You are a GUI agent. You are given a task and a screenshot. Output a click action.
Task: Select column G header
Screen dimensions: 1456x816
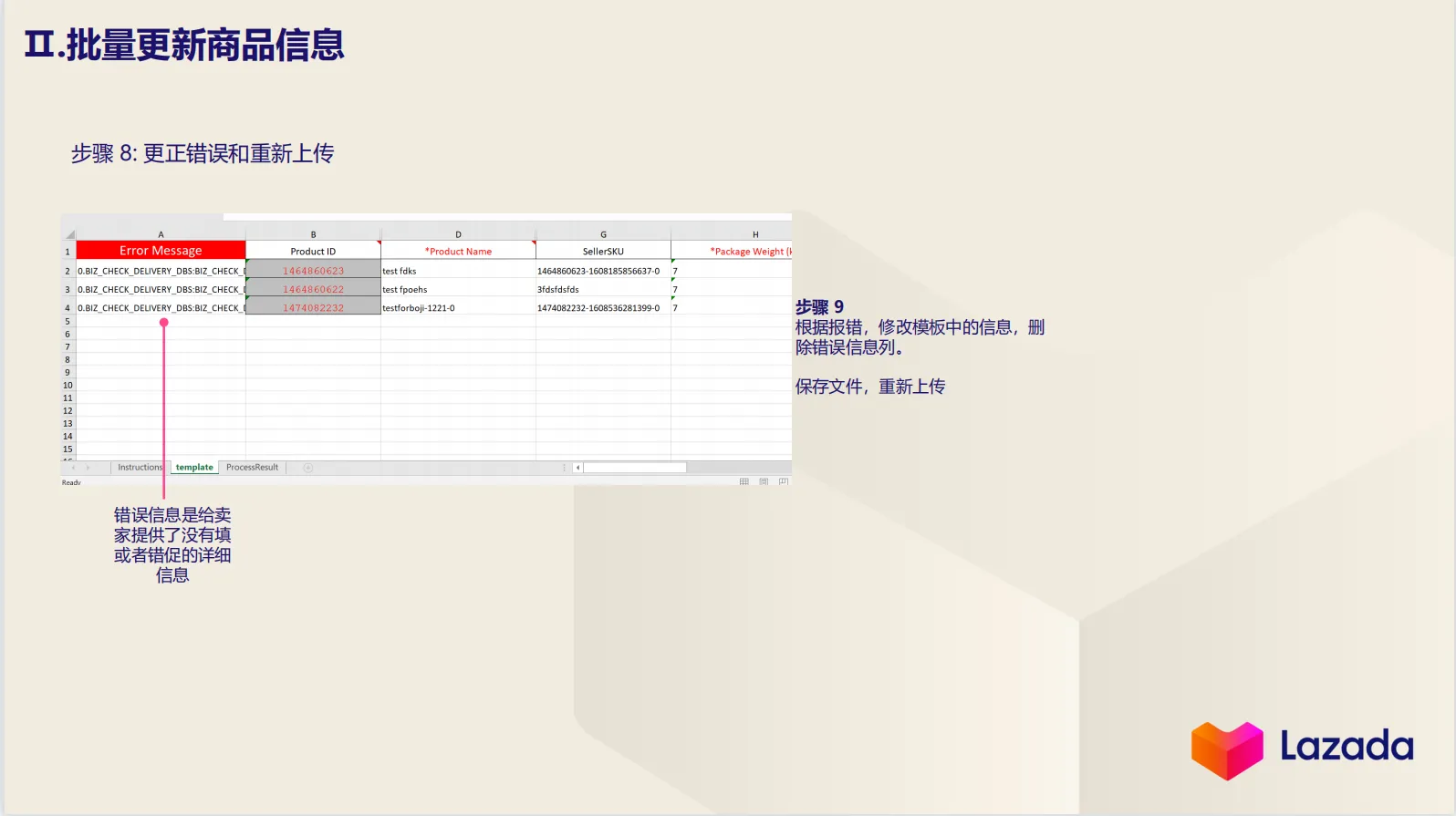point(603,235)
